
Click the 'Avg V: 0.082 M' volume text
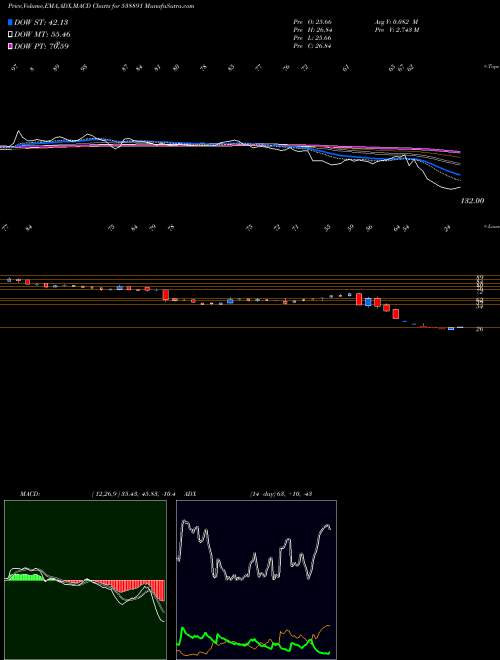click(396, 22)
